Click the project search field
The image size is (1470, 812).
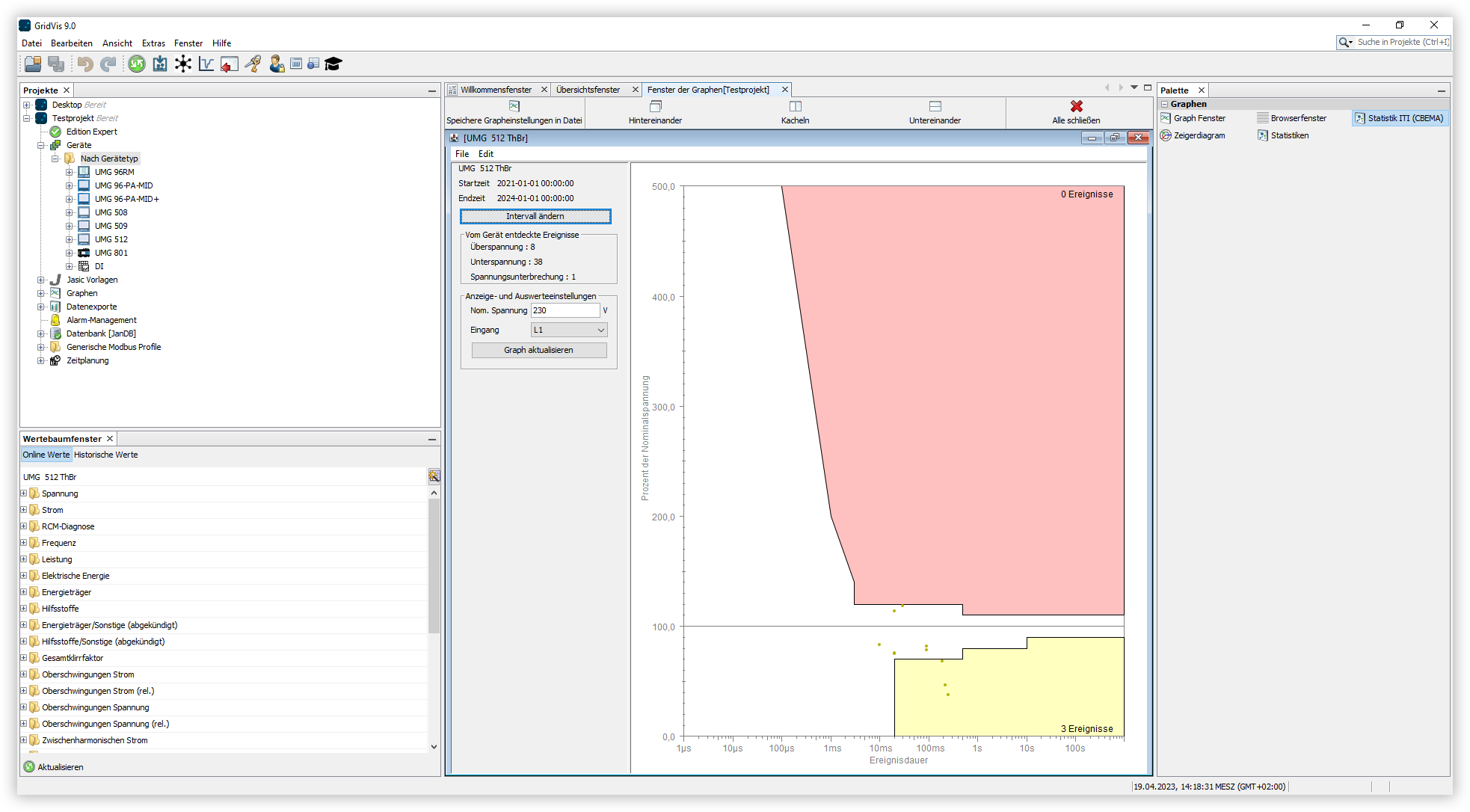coord(1401,43)
